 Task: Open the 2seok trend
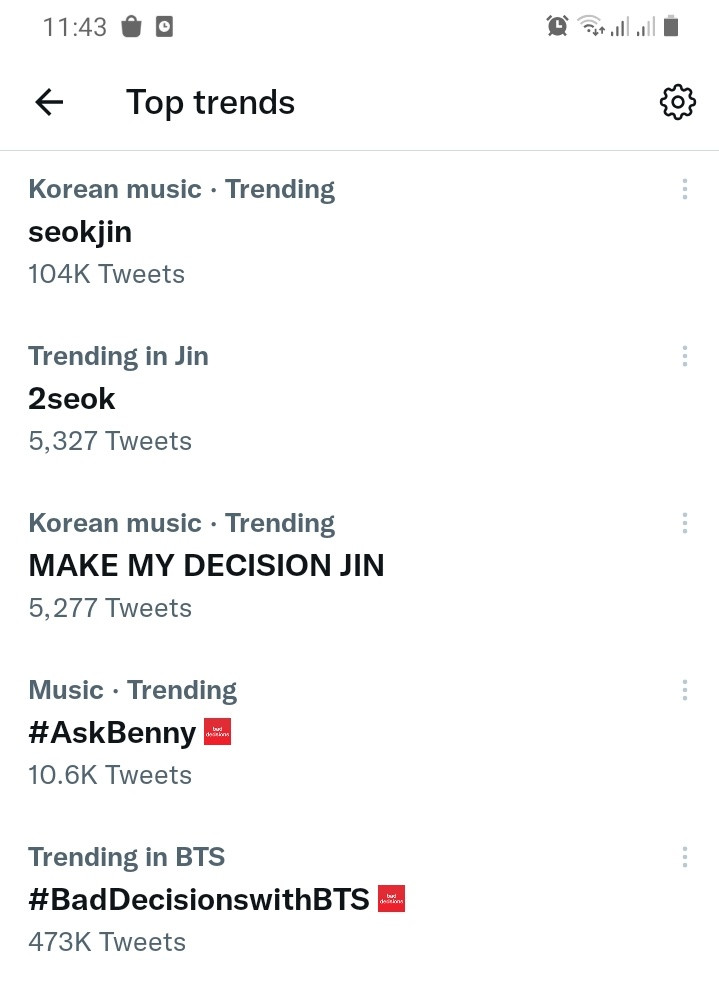[360, 399]
